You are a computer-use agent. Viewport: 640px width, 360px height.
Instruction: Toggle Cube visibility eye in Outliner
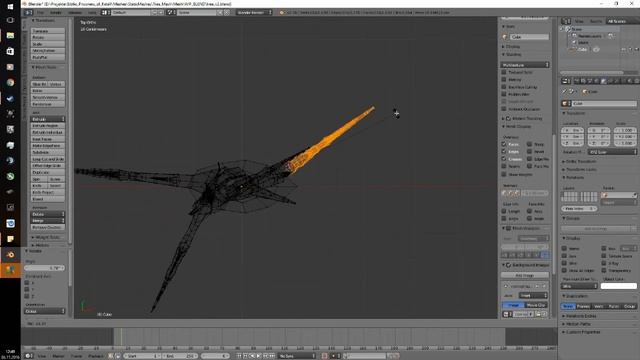coord(623,49)
